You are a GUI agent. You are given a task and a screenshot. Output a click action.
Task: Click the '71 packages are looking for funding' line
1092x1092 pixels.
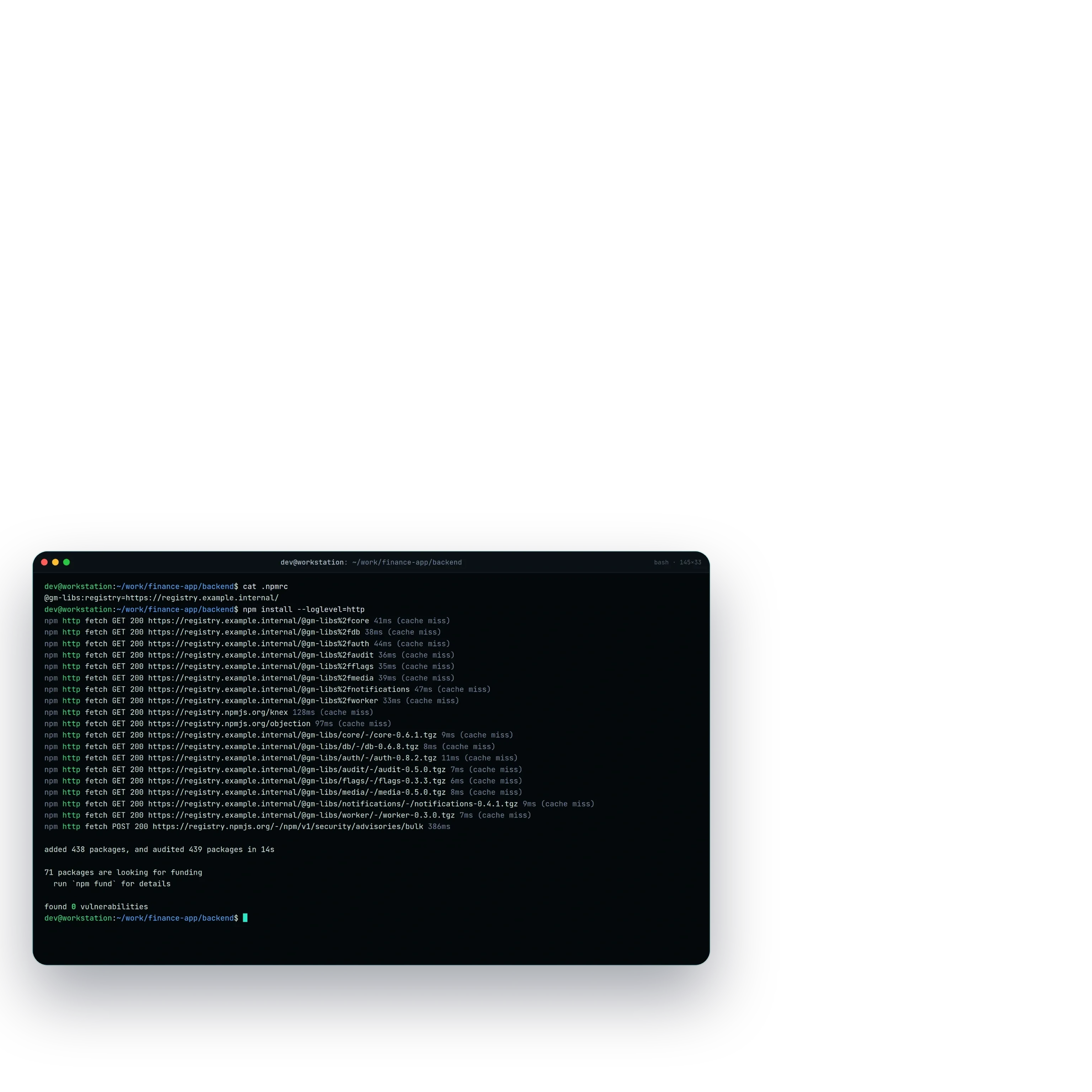pos(123,873)
